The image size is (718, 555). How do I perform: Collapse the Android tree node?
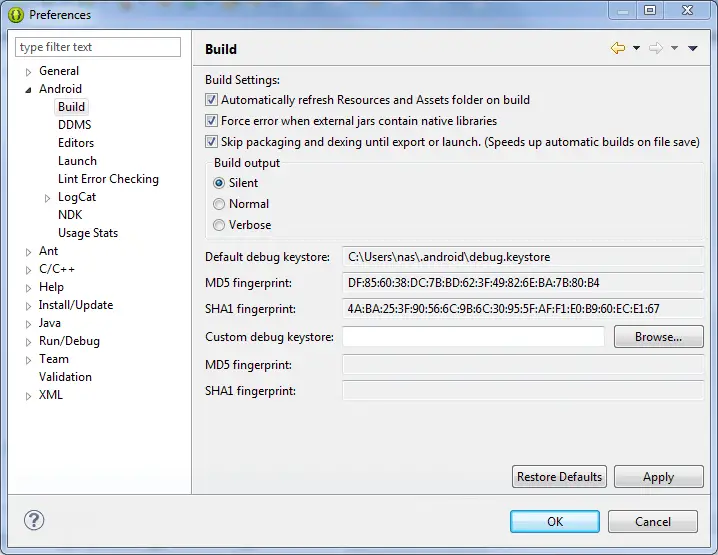[29, 90]
